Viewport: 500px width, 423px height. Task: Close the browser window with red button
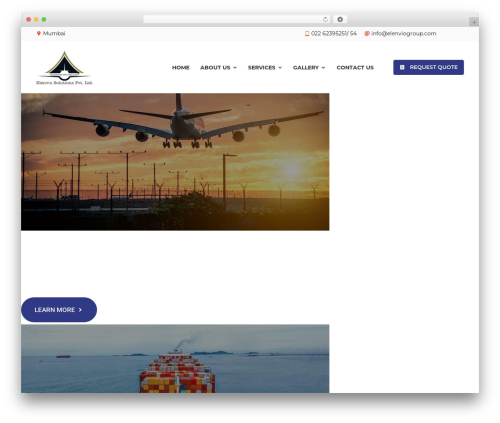[x=29, y=19]
